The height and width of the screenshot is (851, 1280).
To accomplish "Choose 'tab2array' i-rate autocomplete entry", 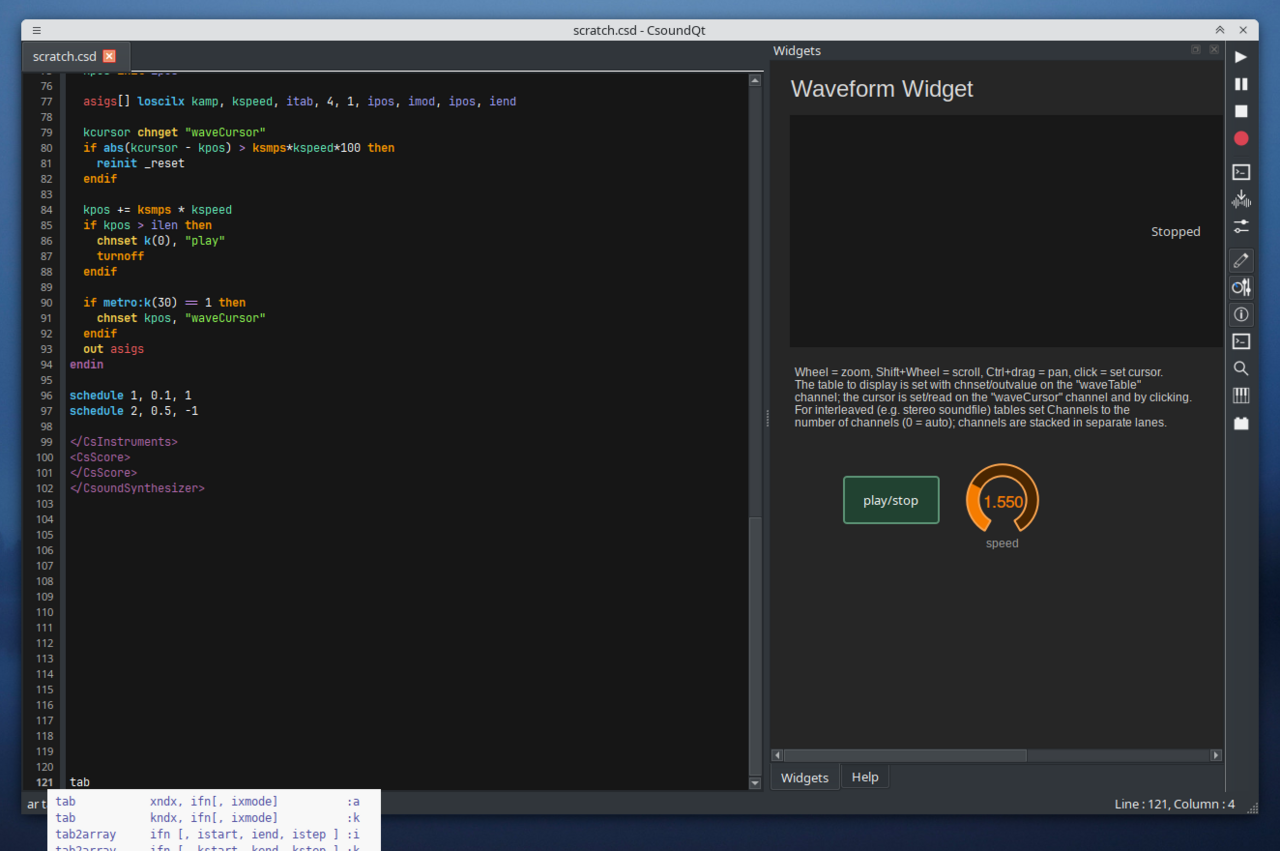I will point(213,834).
